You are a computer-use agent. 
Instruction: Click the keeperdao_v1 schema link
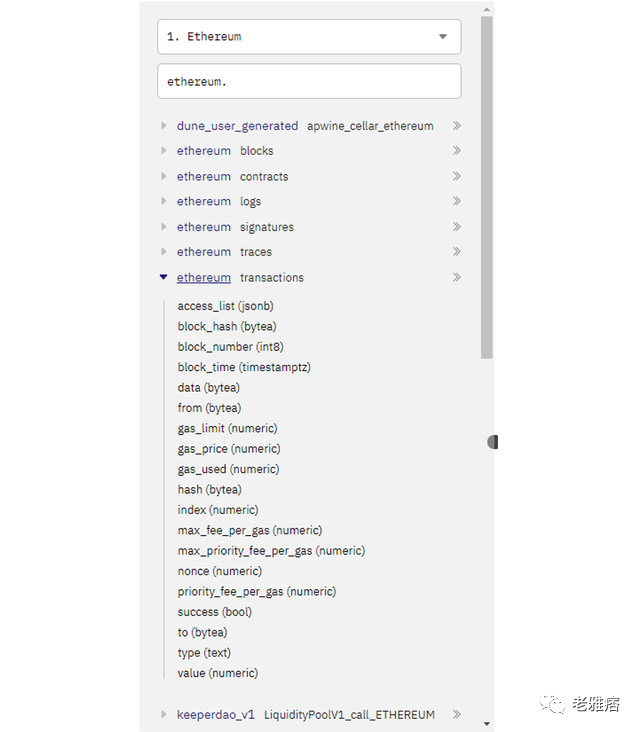pos(216,715)
